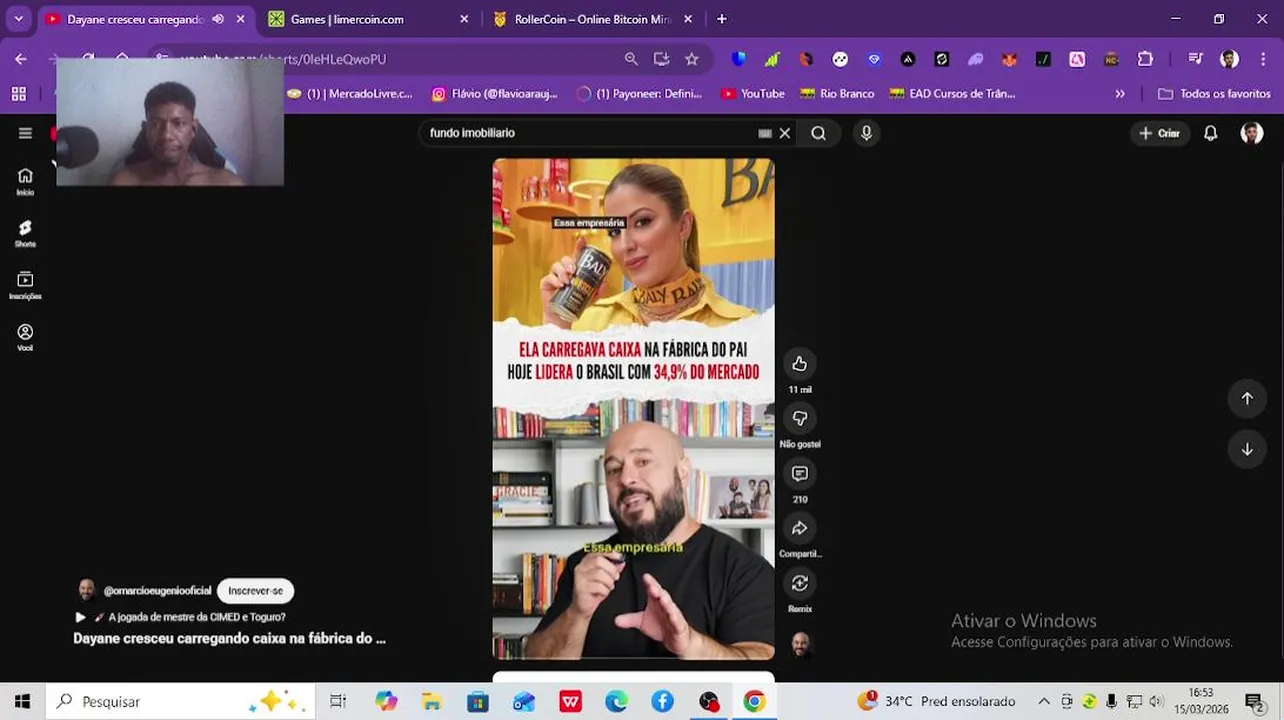Screen dimensions: 1284x720
Task: Go to the next Short with down arrow
Action: point(1247,450)
